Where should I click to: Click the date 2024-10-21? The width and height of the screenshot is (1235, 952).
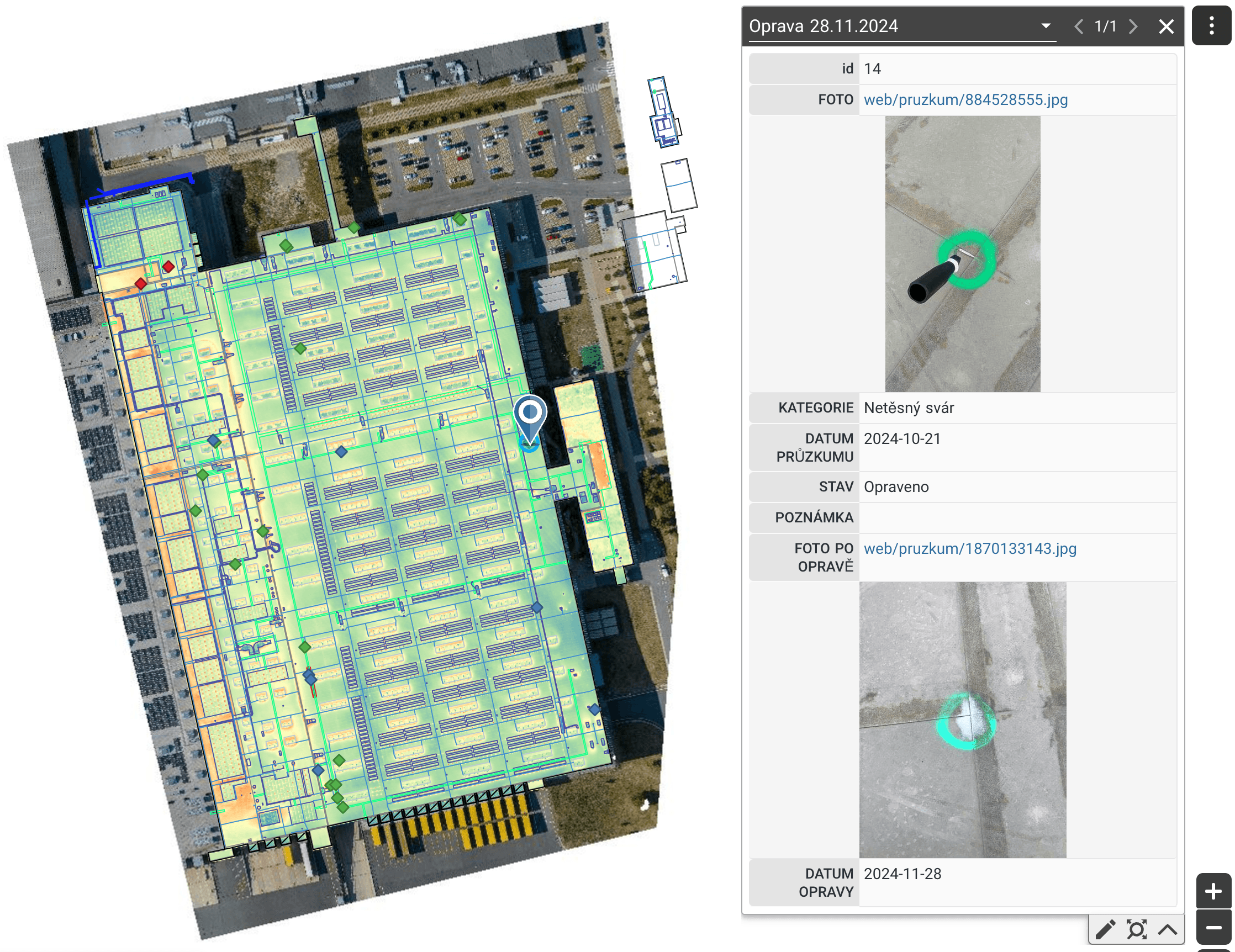[x=902, y=438]
